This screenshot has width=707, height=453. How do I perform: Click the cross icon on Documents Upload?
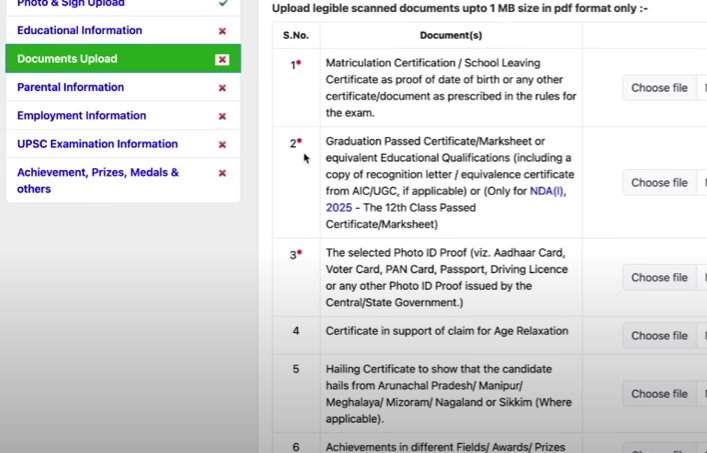point(222,59)
